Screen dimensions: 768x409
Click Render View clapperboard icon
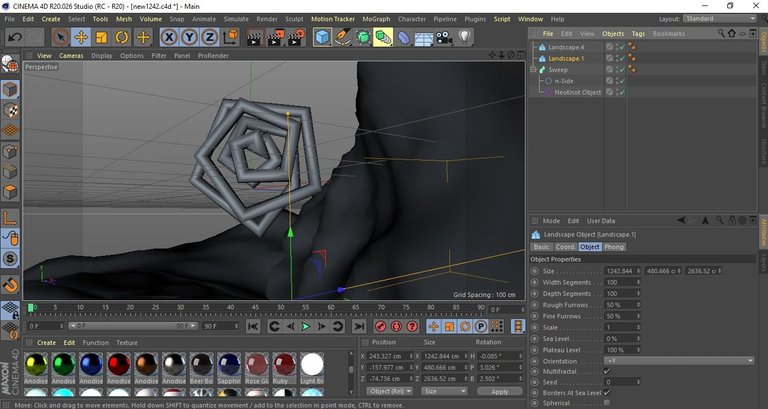coord(254,37)
